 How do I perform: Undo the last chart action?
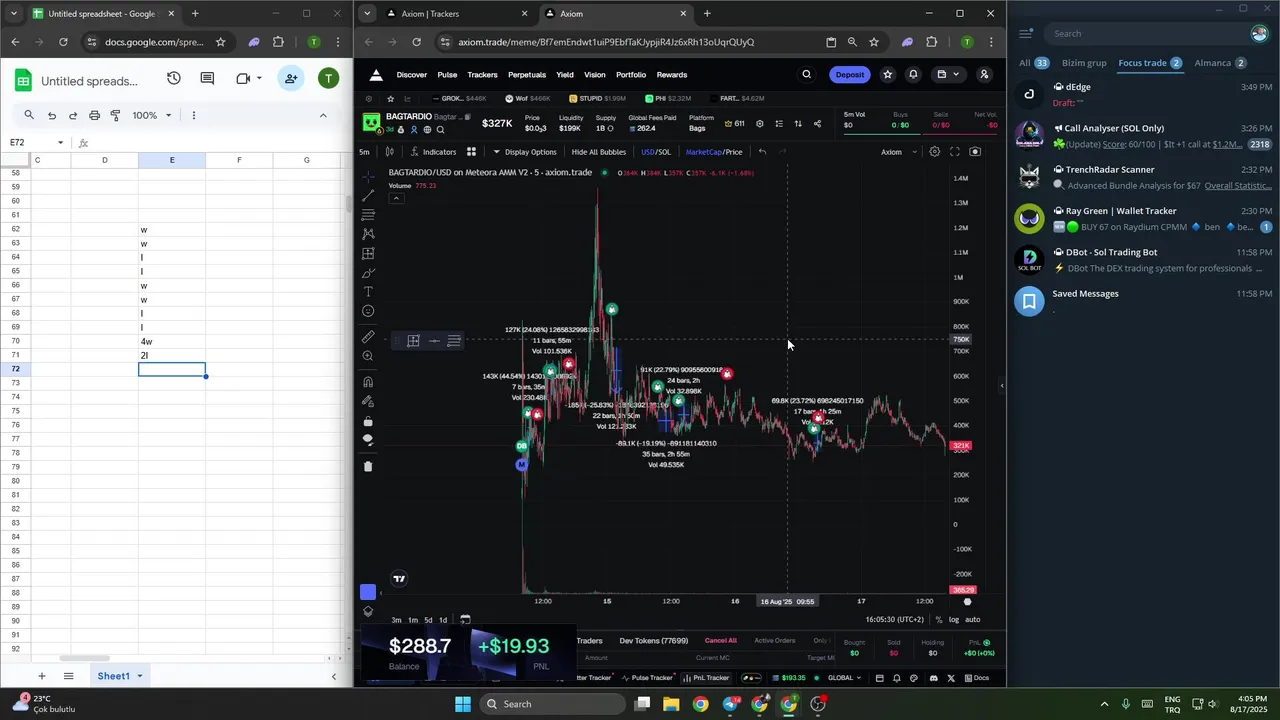tap(762, 152)
